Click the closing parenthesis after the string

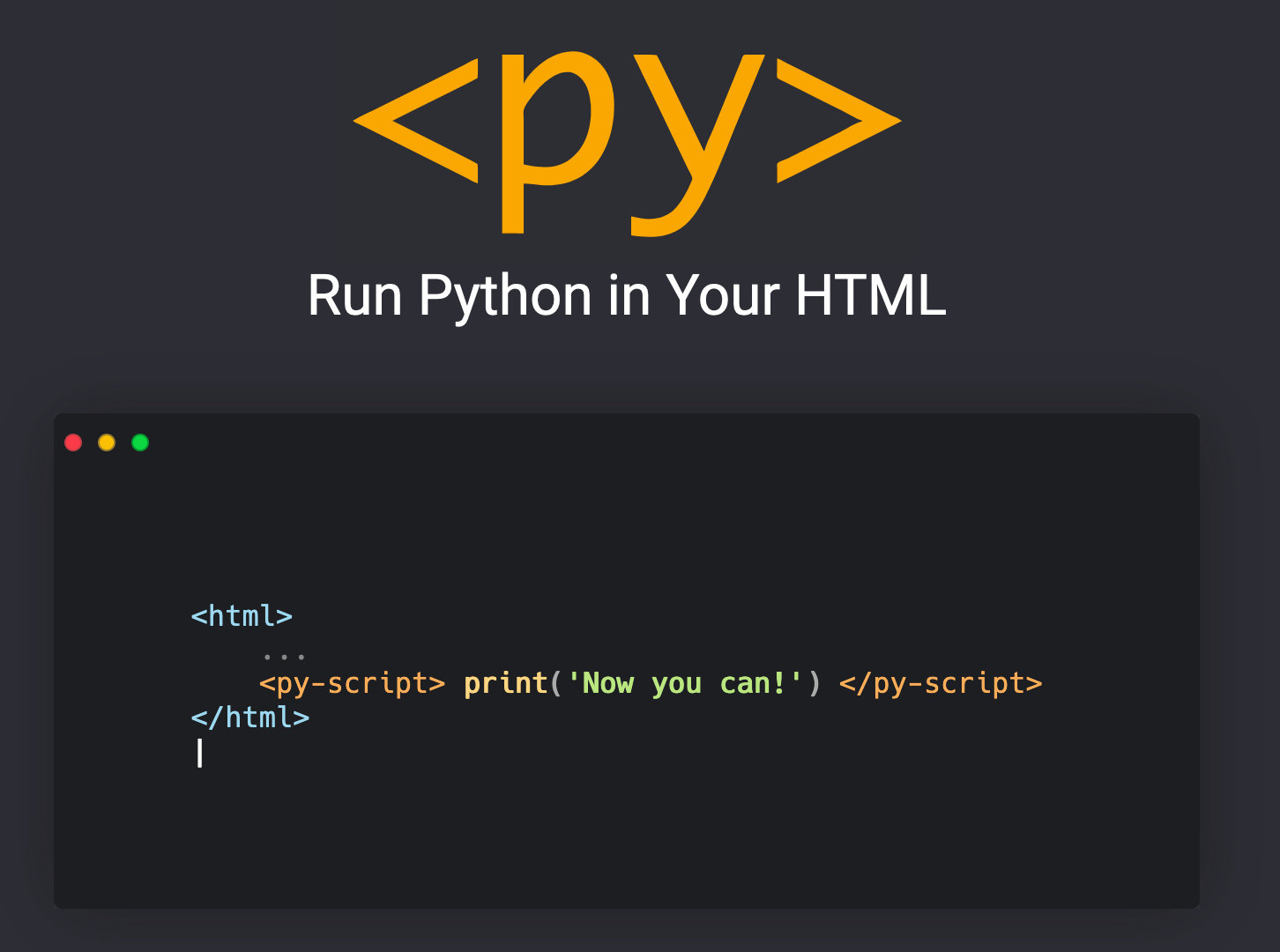[813, 683]
